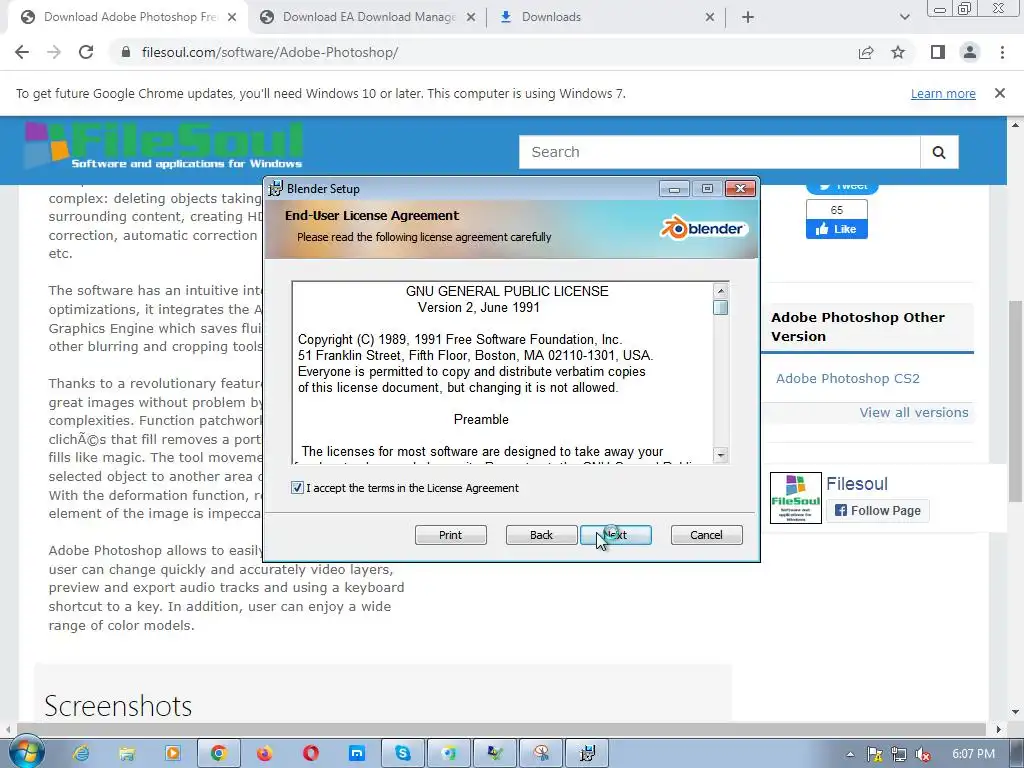Click the FileSoul site logo
1024x768 pixels.
(163, 145)
